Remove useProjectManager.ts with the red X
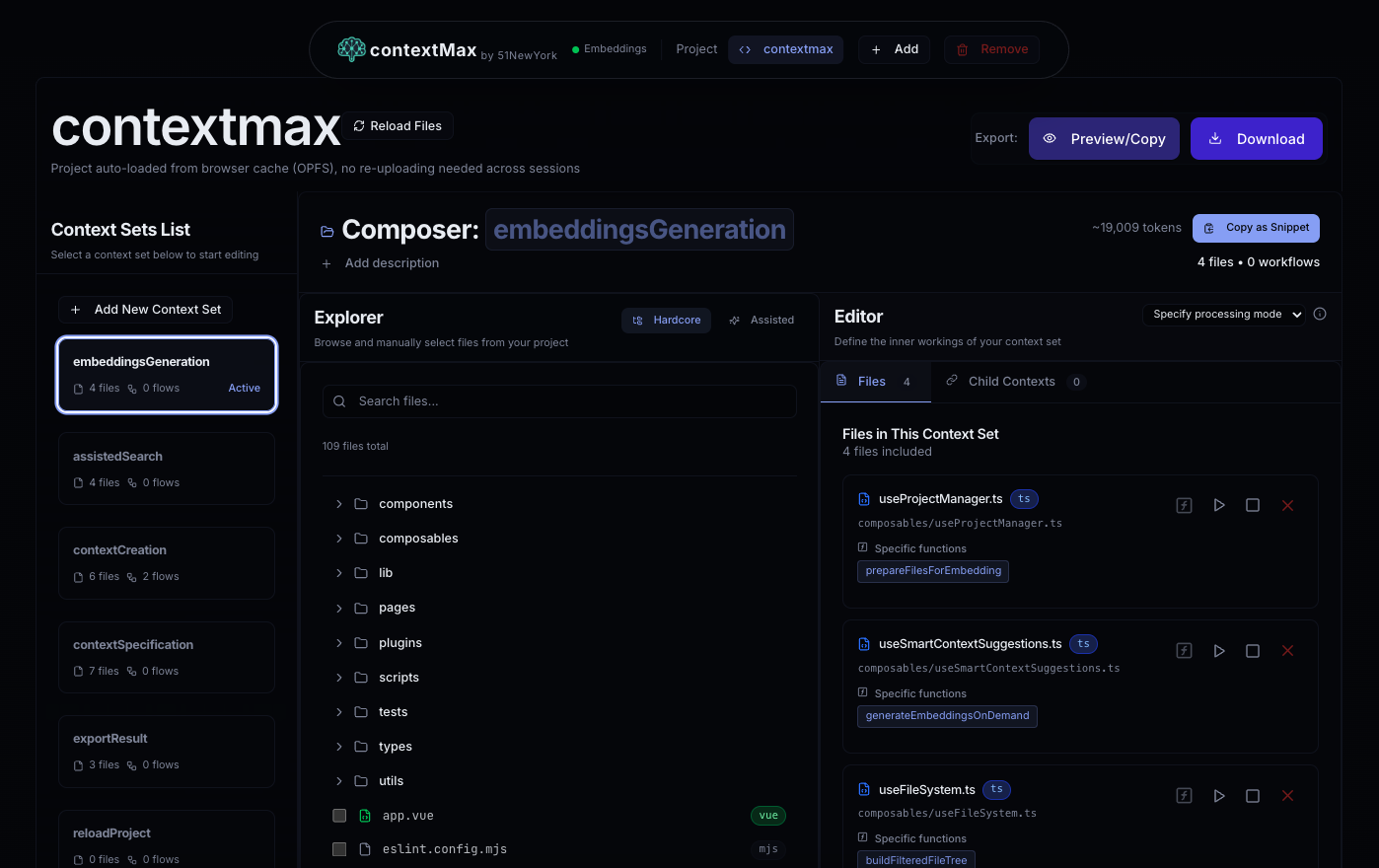 1287,505
